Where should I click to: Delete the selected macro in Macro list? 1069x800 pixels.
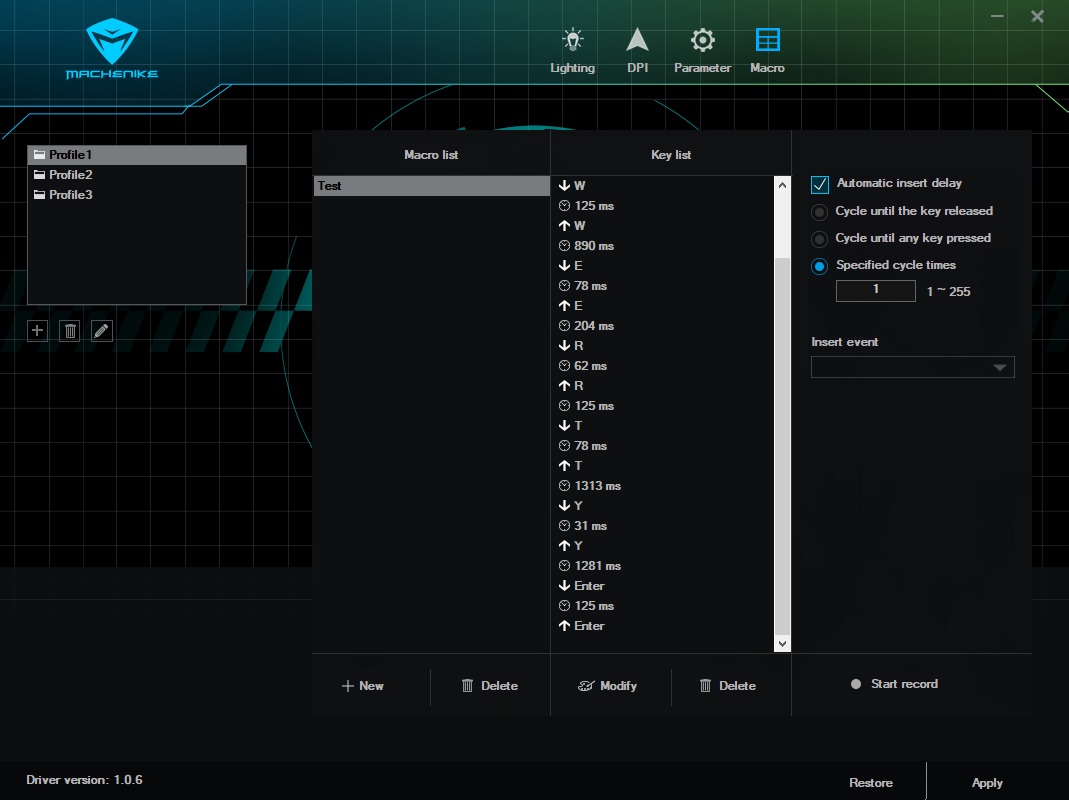[490, 685]
